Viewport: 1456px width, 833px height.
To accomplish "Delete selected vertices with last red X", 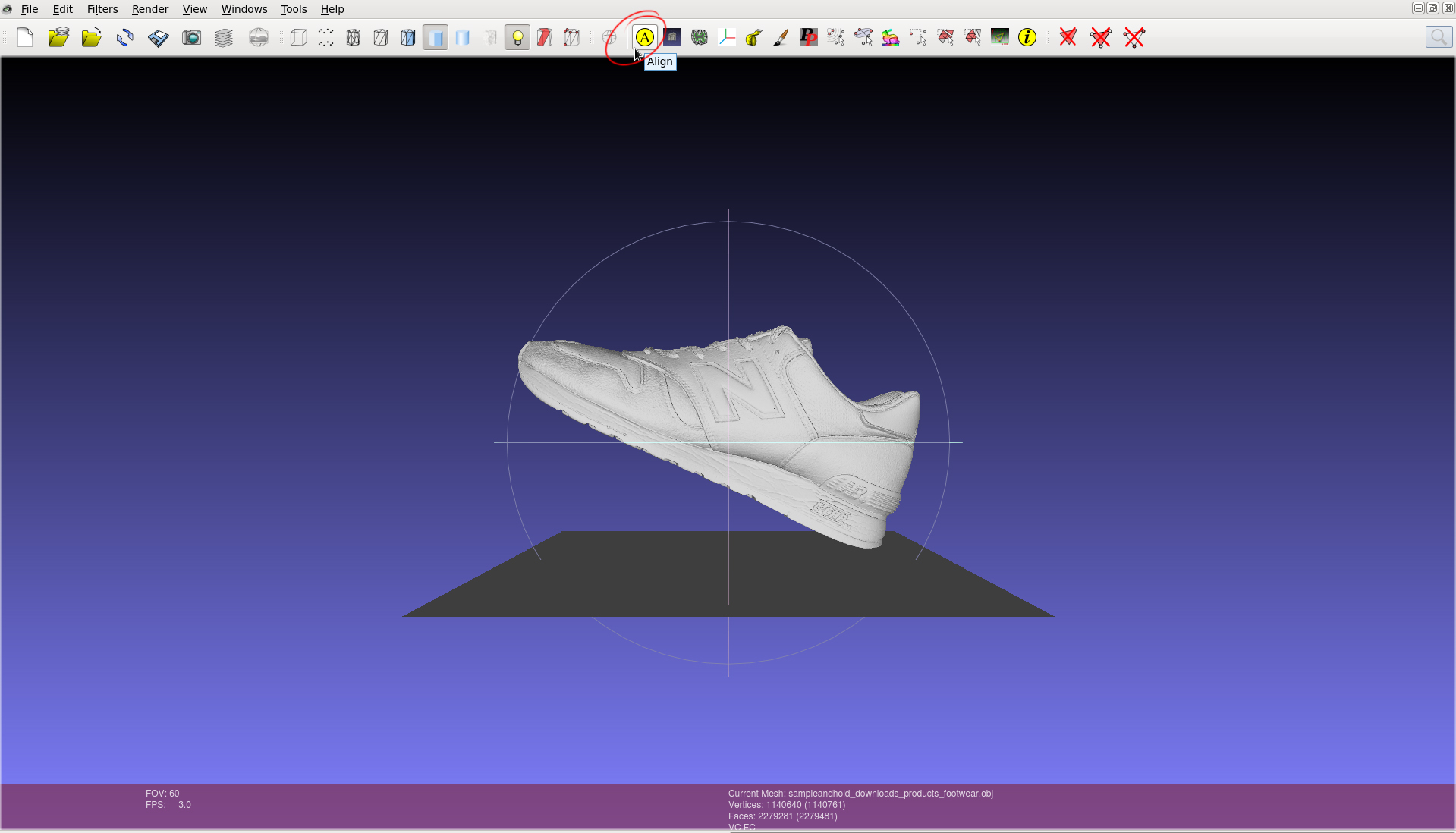I will [1134, 37].
